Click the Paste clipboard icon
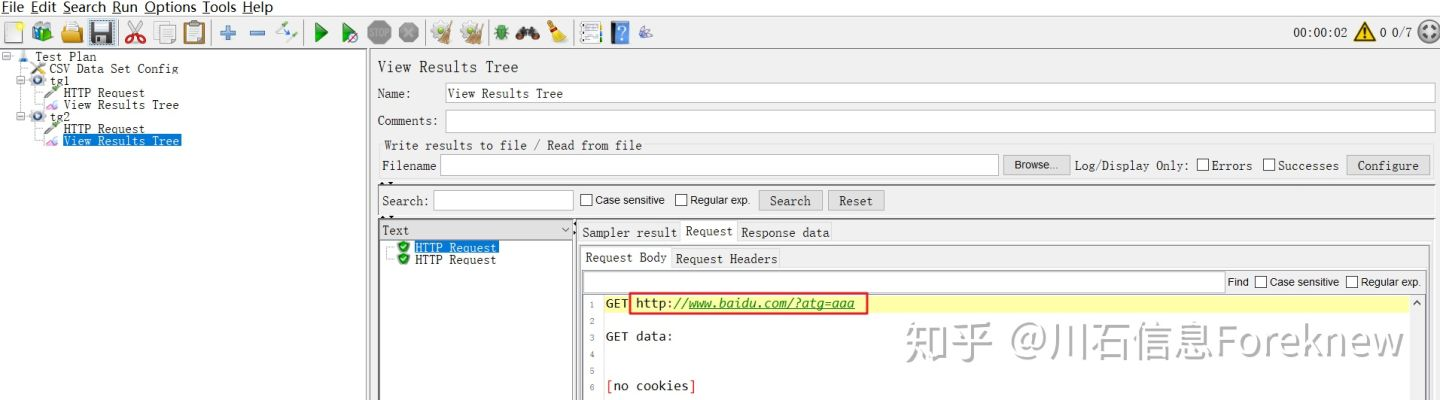 pyautogui.click(x=194, y=32)
